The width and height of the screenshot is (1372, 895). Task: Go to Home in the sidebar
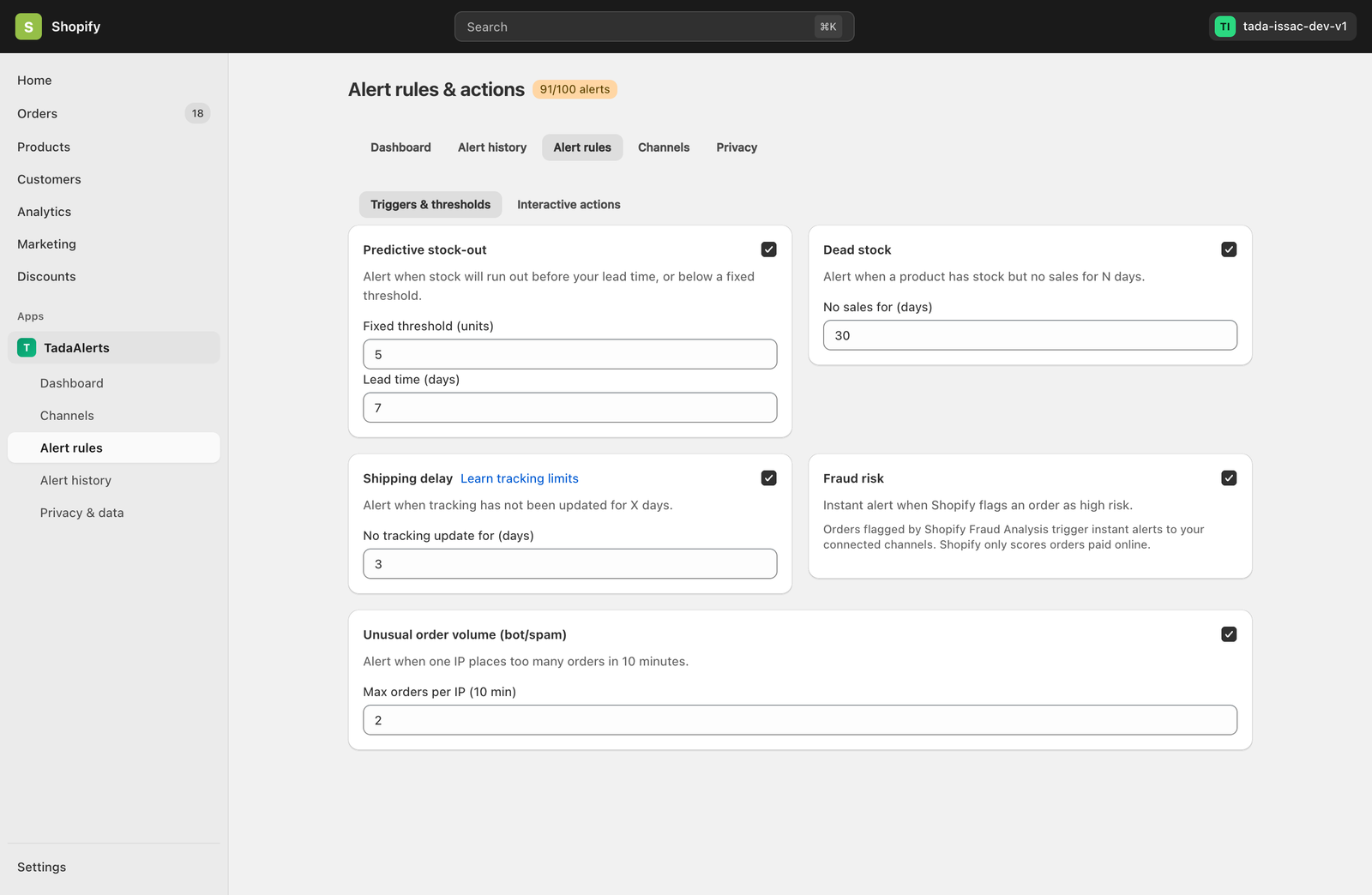point(113,81)
